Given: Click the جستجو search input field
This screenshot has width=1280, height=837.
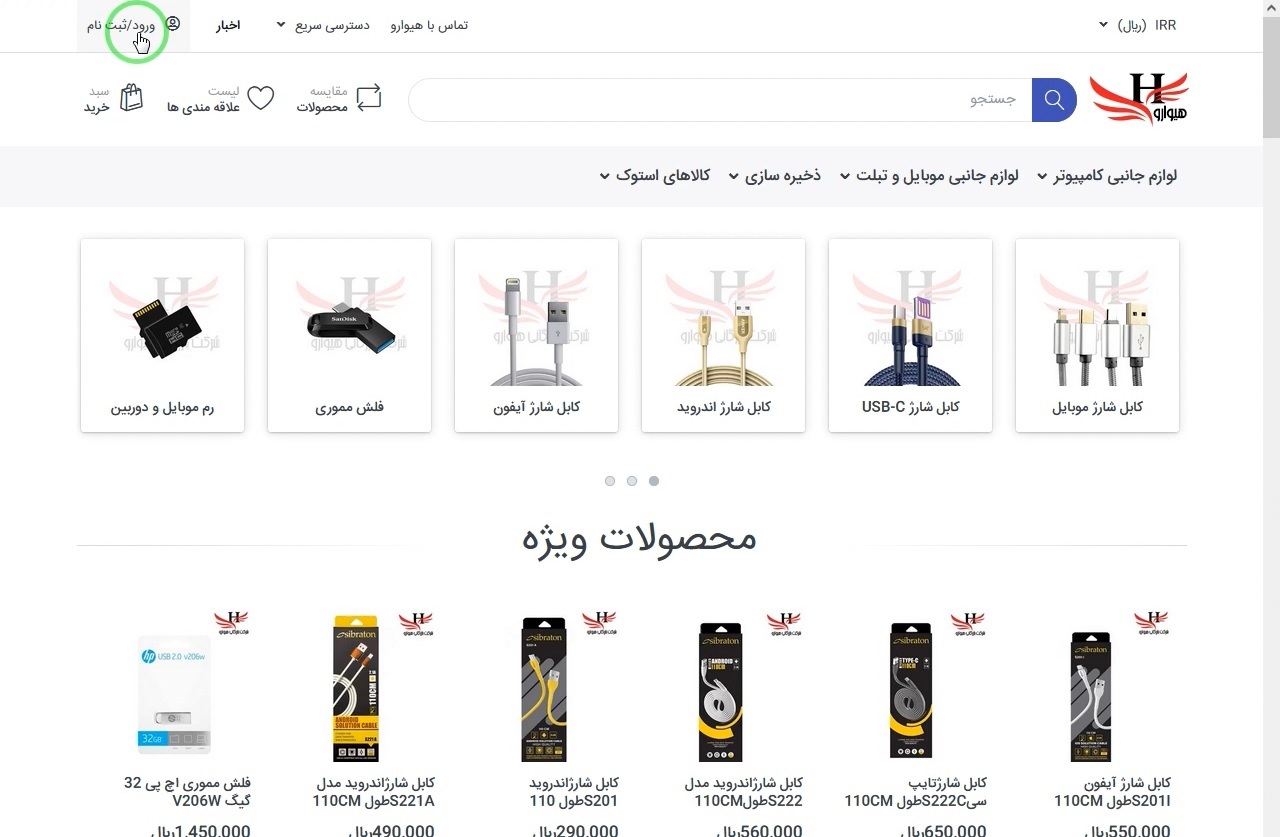Looking at the screenshot, I should pyautogui.click(x=720, y=100).
